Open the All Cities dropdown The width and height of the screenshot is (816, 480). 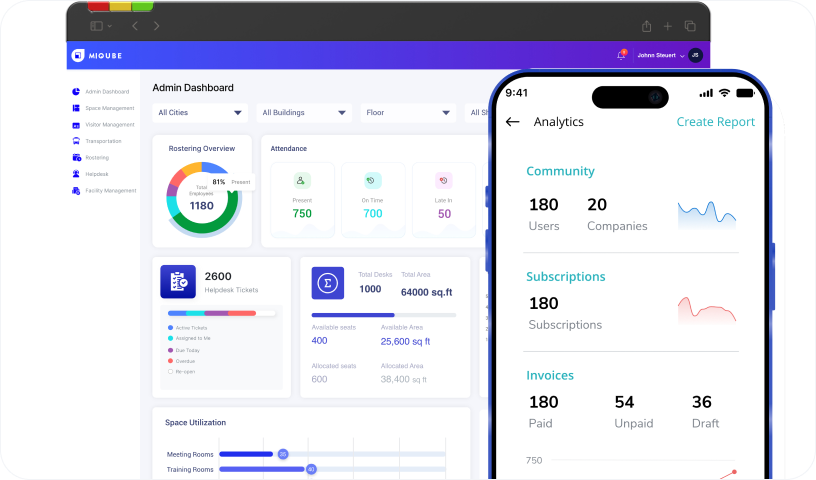200,113
